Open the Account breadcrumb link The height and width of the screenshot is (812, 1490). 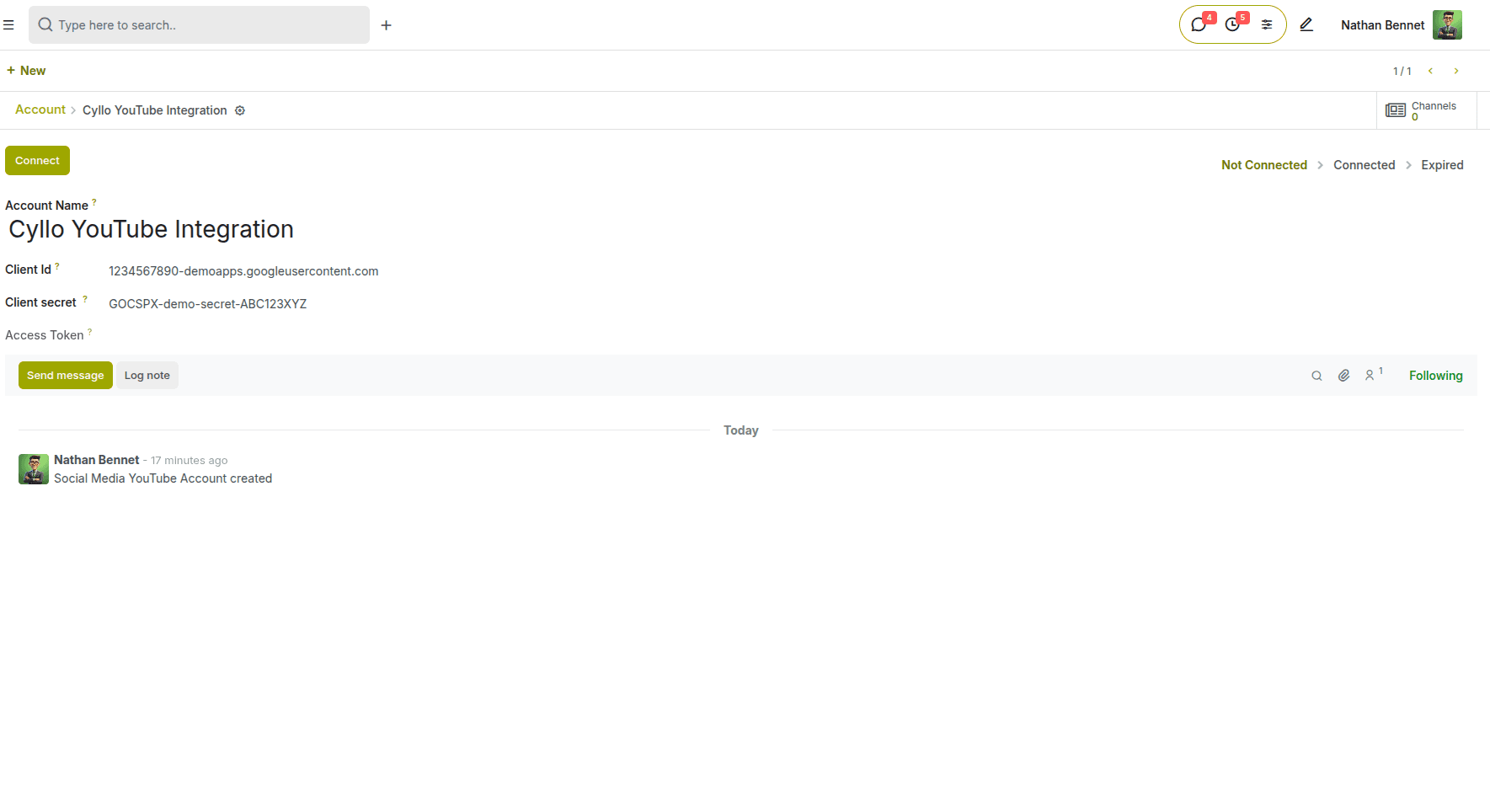[x=40, y=110]
